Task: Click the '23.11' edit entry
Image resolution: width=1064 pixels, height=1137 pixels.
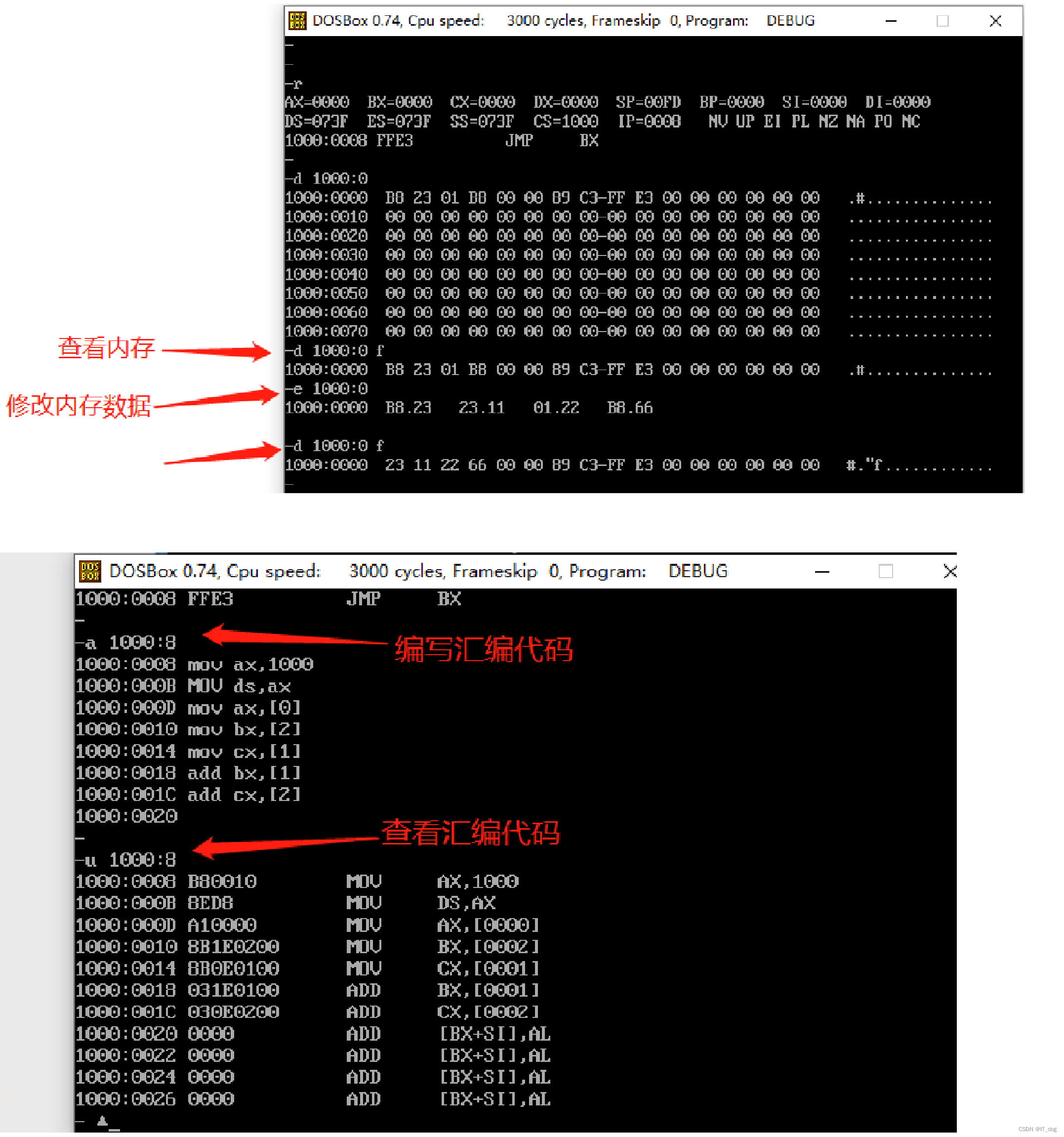Action: 482,408
